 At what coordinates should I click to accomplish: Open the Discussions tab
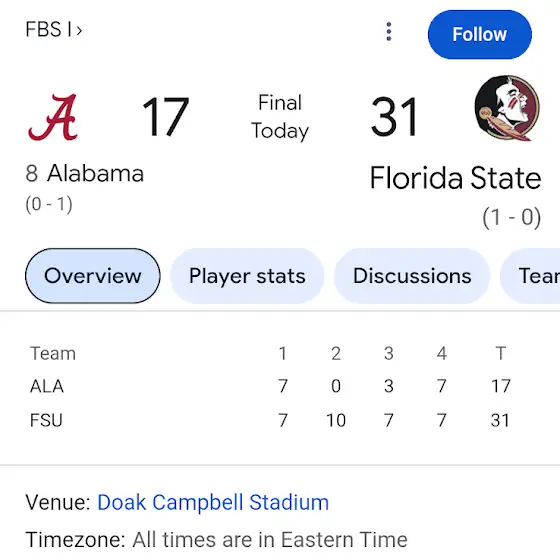pos(412,276)
